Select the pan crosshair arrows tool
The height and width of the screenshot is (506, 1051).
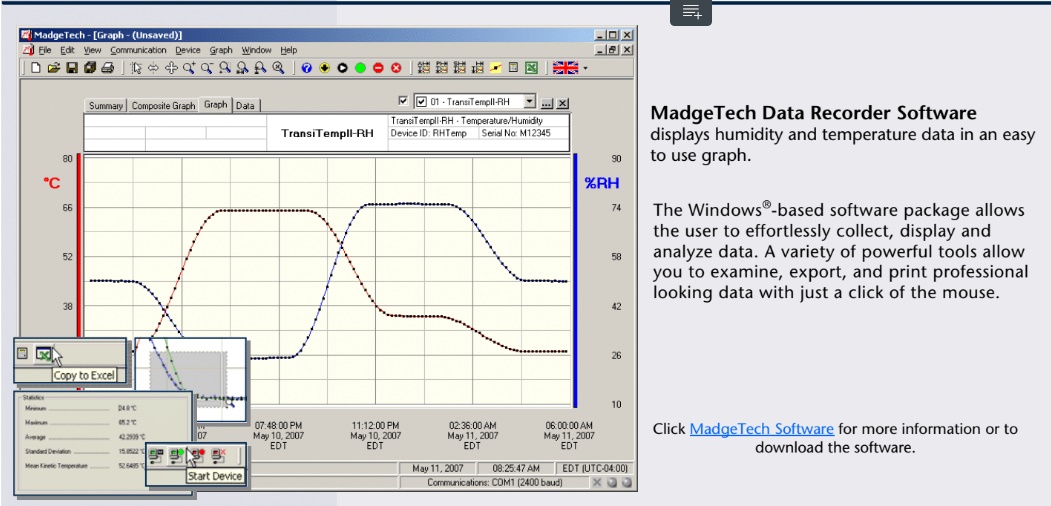(x=171, y=68)
